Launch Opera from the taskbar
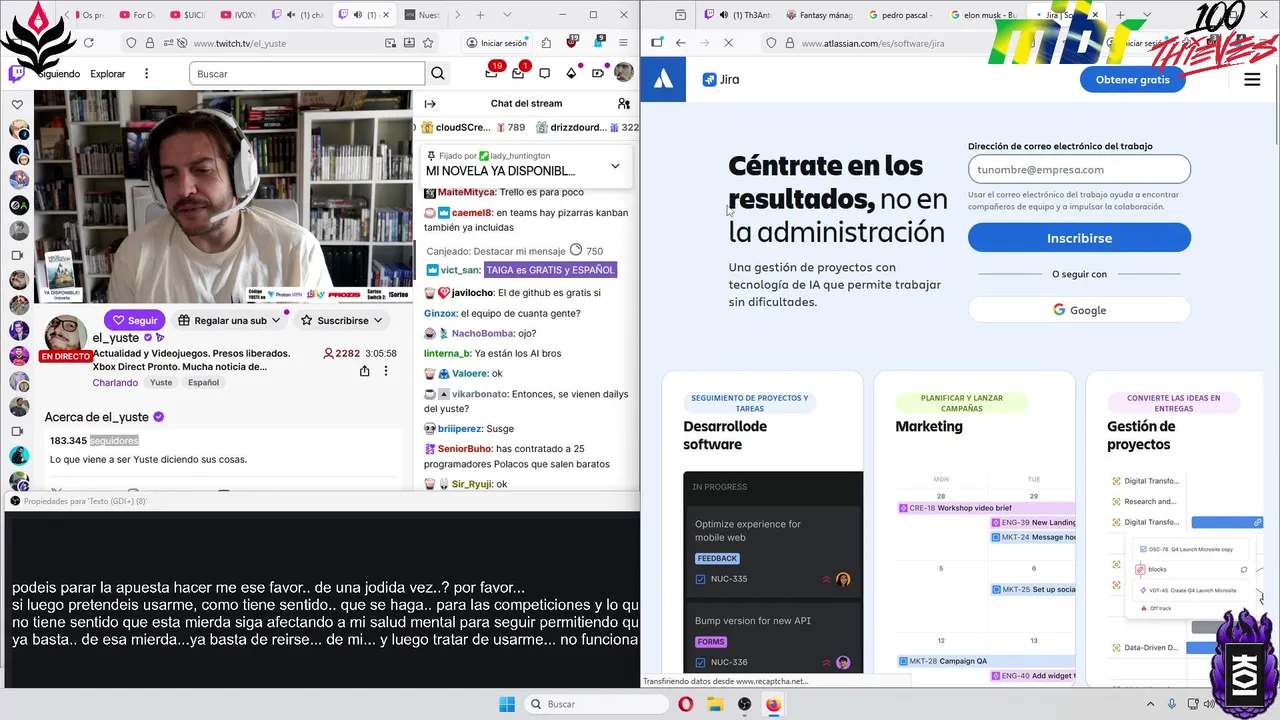 [x=686, y=704]
